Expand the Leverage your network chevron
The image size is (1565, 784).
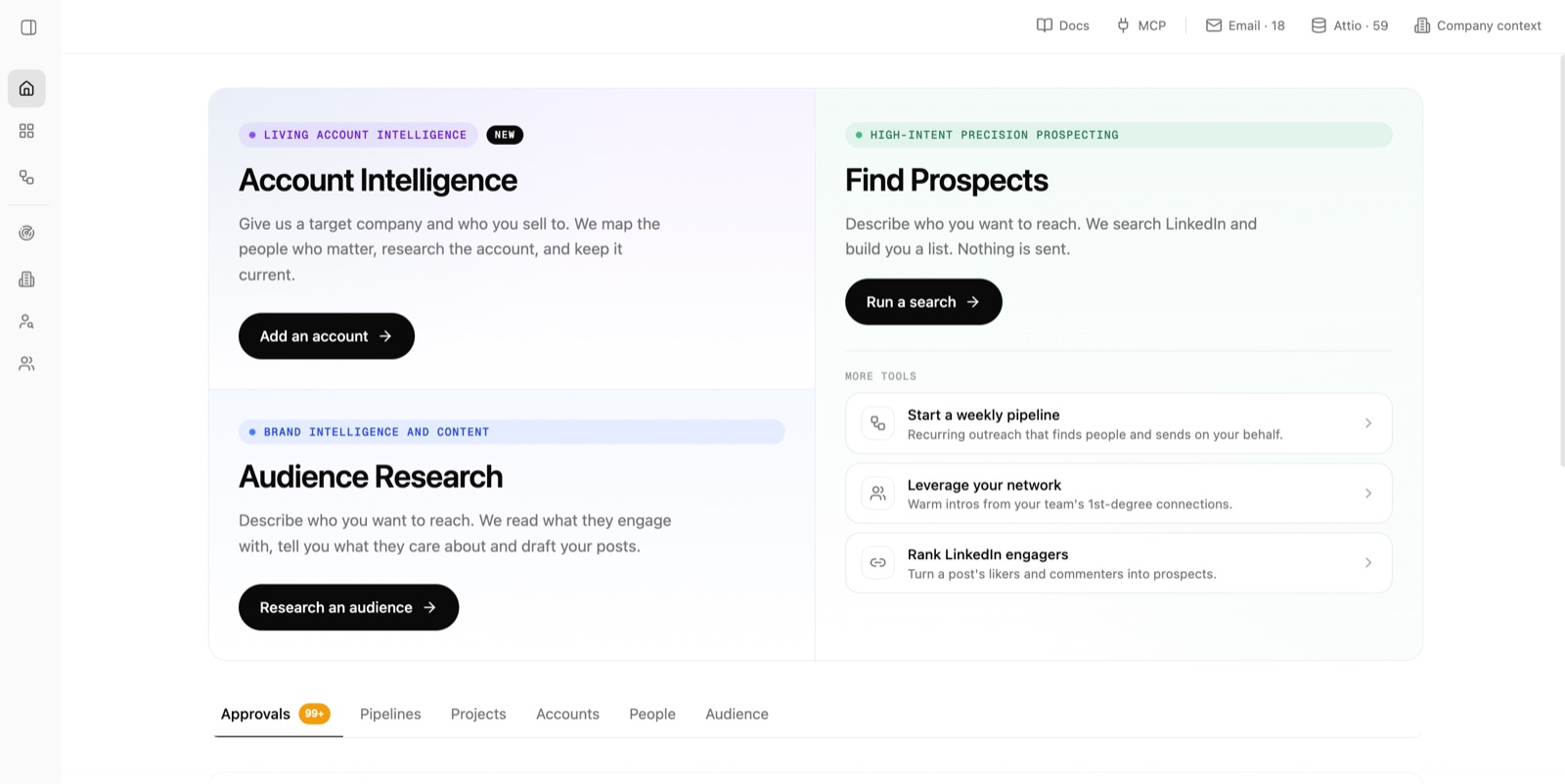(x=1367, y=494)
